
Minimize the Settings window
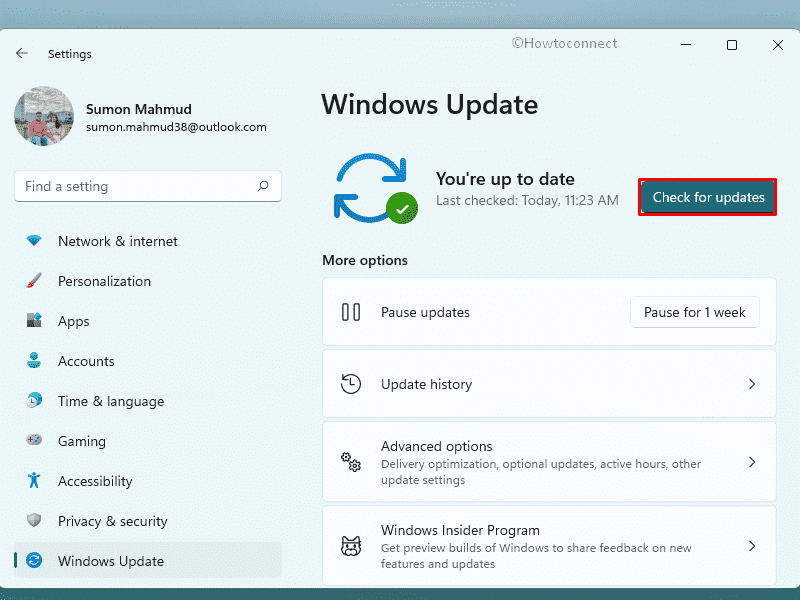pos(686,45)
